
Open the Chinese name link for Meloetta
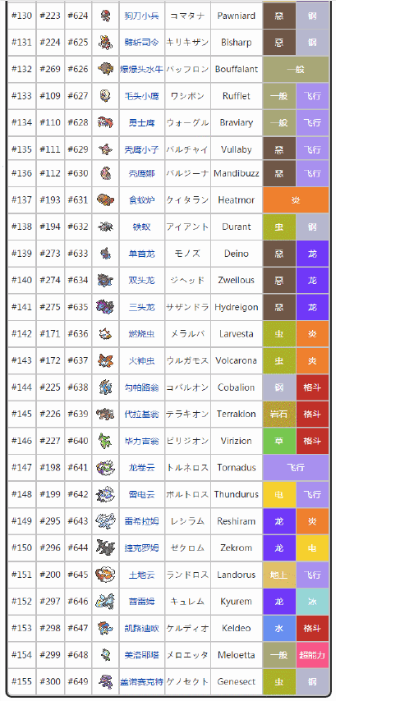[x=142, y=655]
